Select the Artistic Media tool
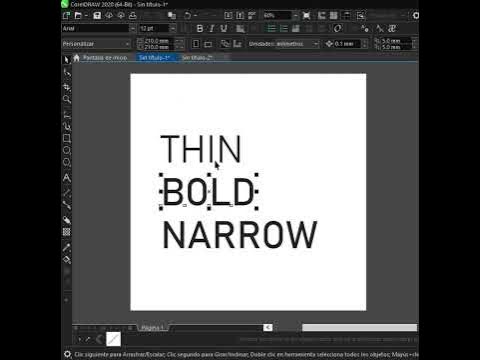The image size is (480, 360). click(67, 126)
